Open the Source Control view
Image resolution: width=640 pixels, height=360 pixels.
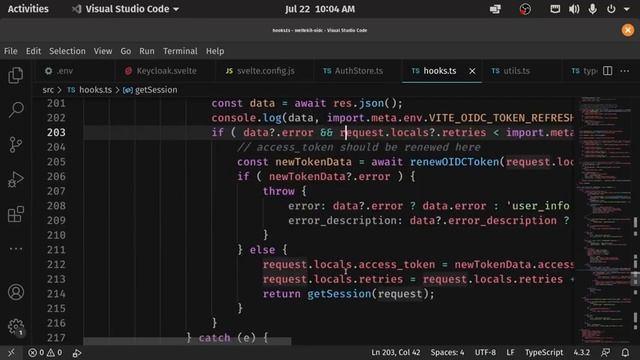[x=16, y=144]
